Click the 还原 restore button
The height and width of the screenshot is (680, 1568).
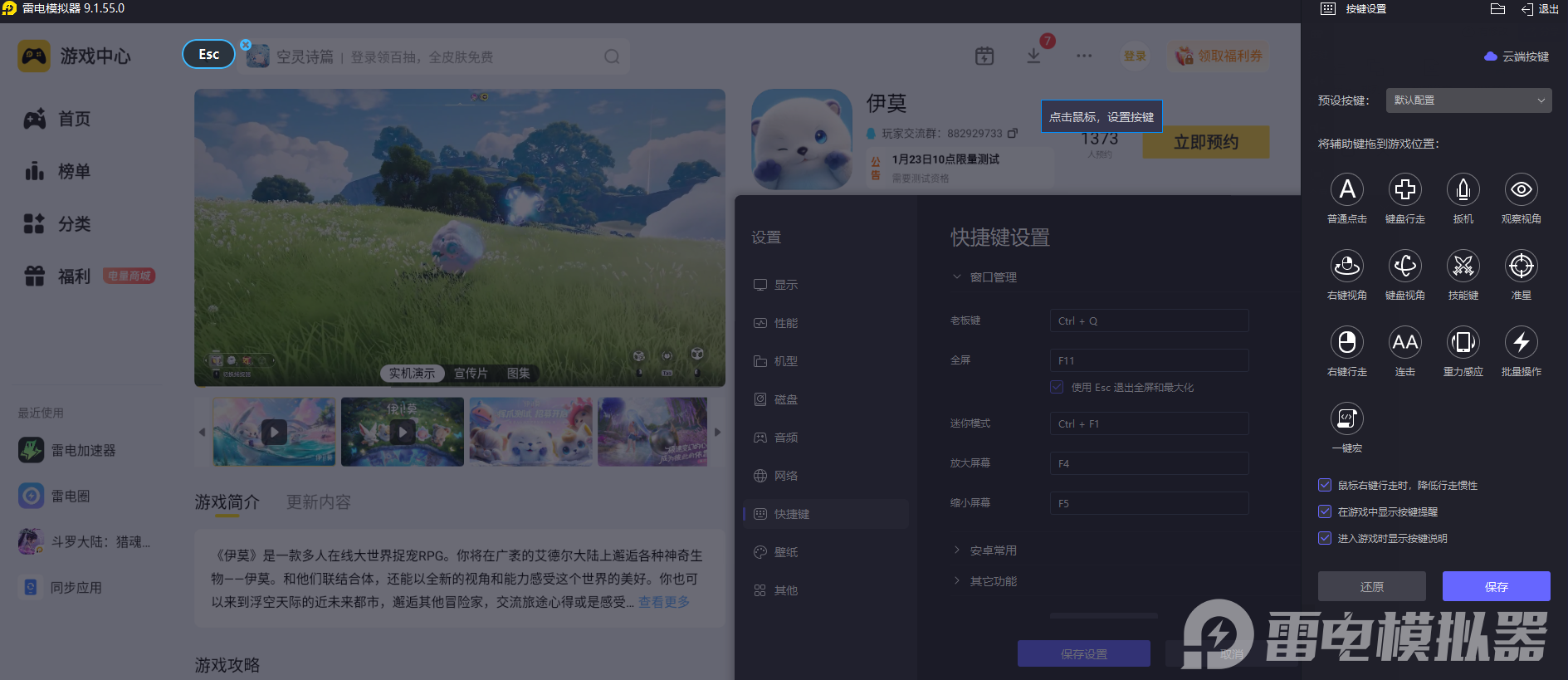pyautogui.click(x=1371, y=586)
